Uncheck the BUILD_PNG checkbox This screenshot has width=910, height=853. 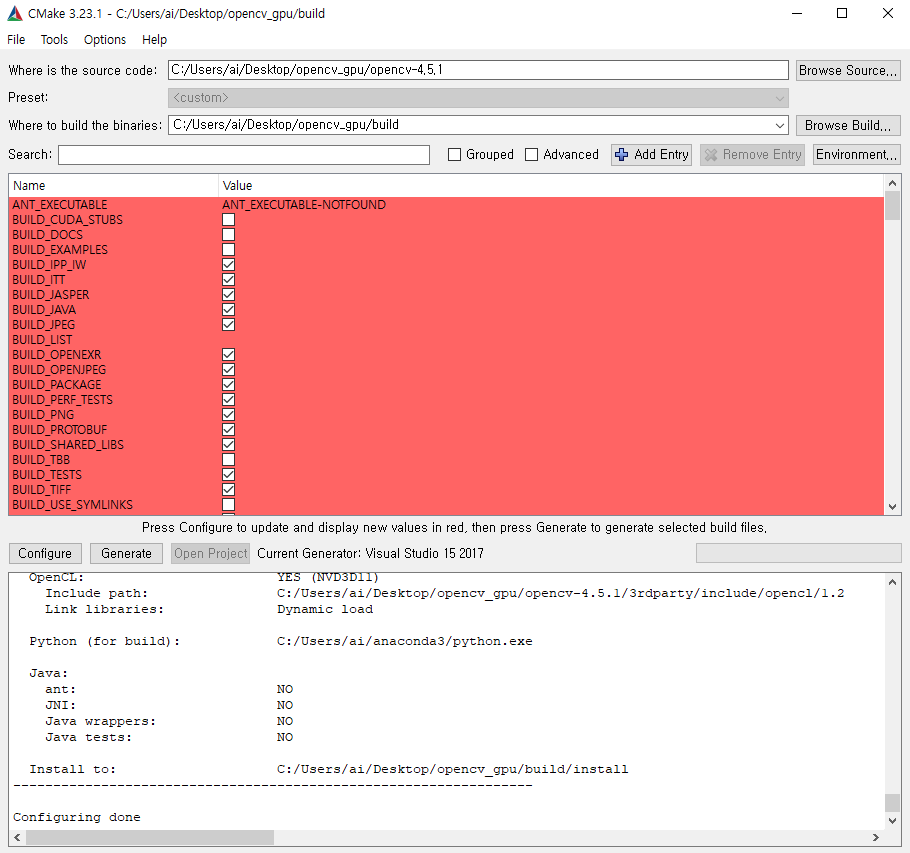[x=229, y=415]
